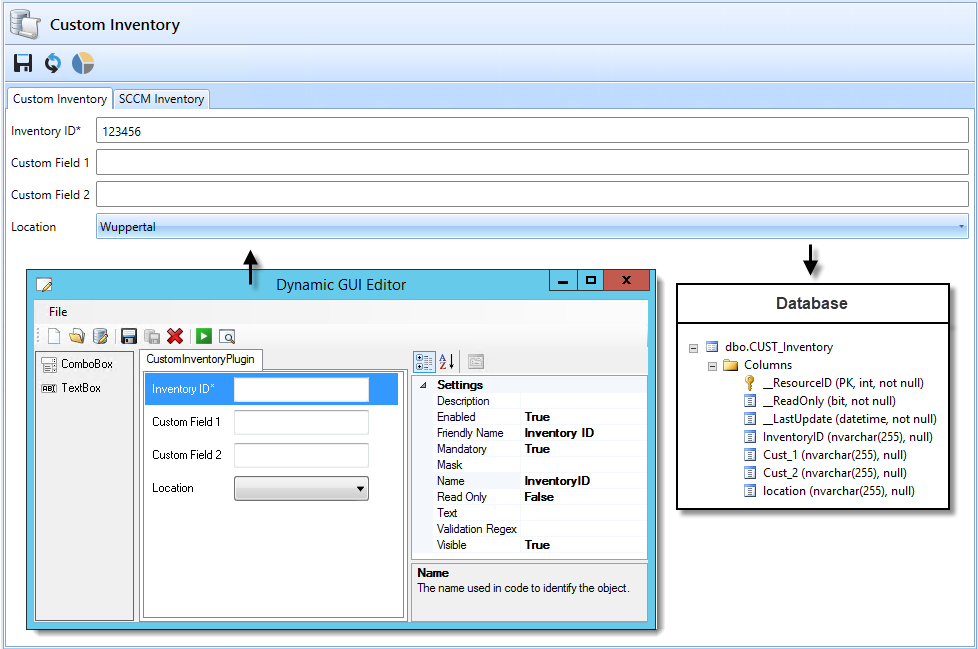Collapse the Columns folder in Database tree
Image resolution: width=978 pixels, height=649 pixels.
(712, 365)
